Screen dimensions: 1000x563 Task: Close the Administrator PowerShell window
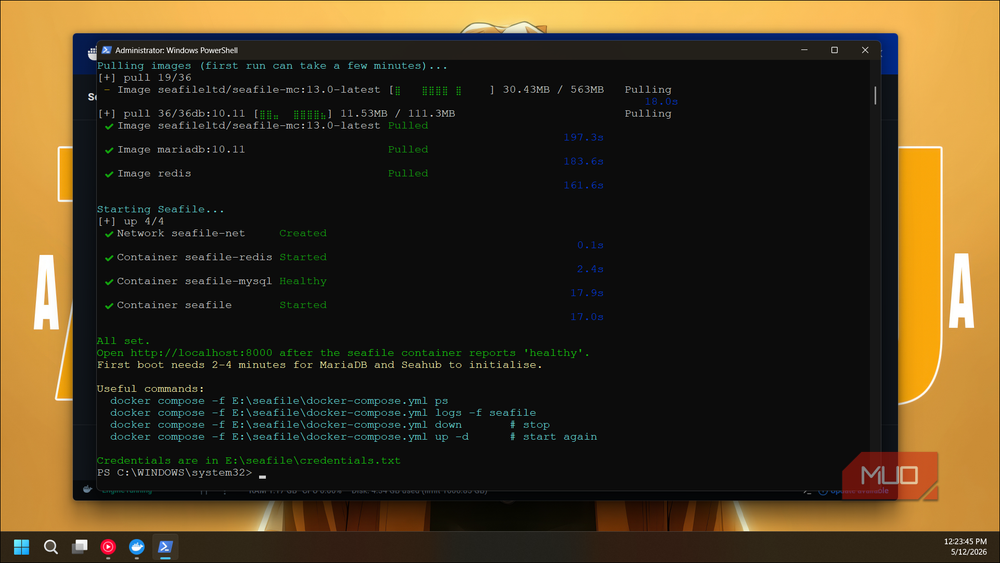coord(865,50)
